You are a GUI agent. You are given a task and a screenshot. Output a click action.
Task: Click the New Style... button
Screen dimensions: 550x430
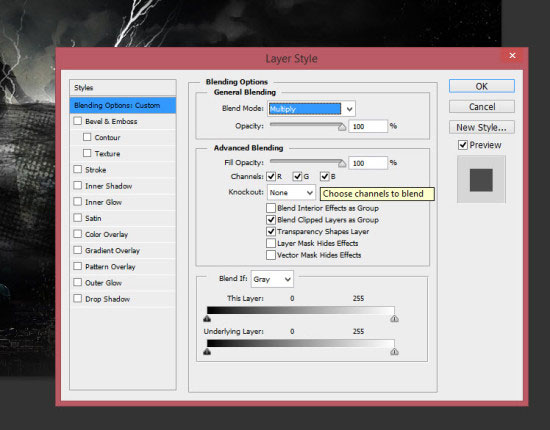(x=482, y=127)
